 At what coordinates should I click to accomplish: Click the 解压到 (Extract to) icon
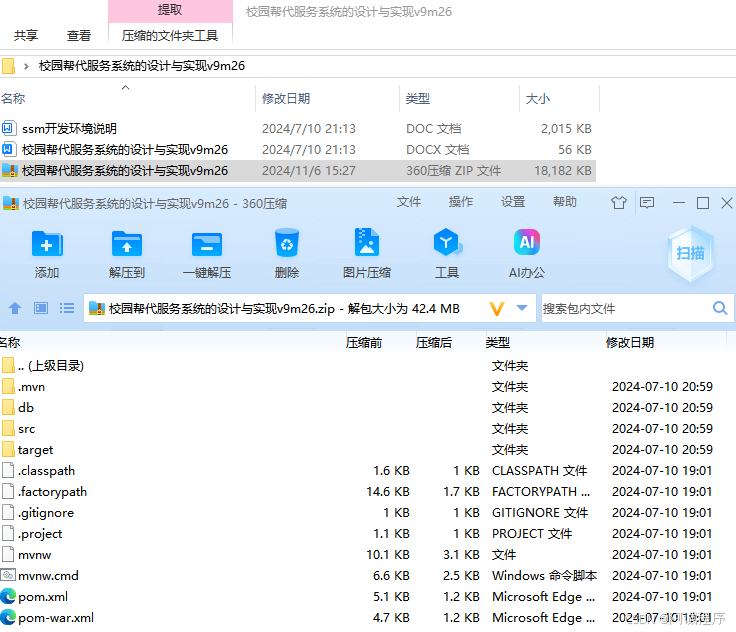[x=127, y=244]
